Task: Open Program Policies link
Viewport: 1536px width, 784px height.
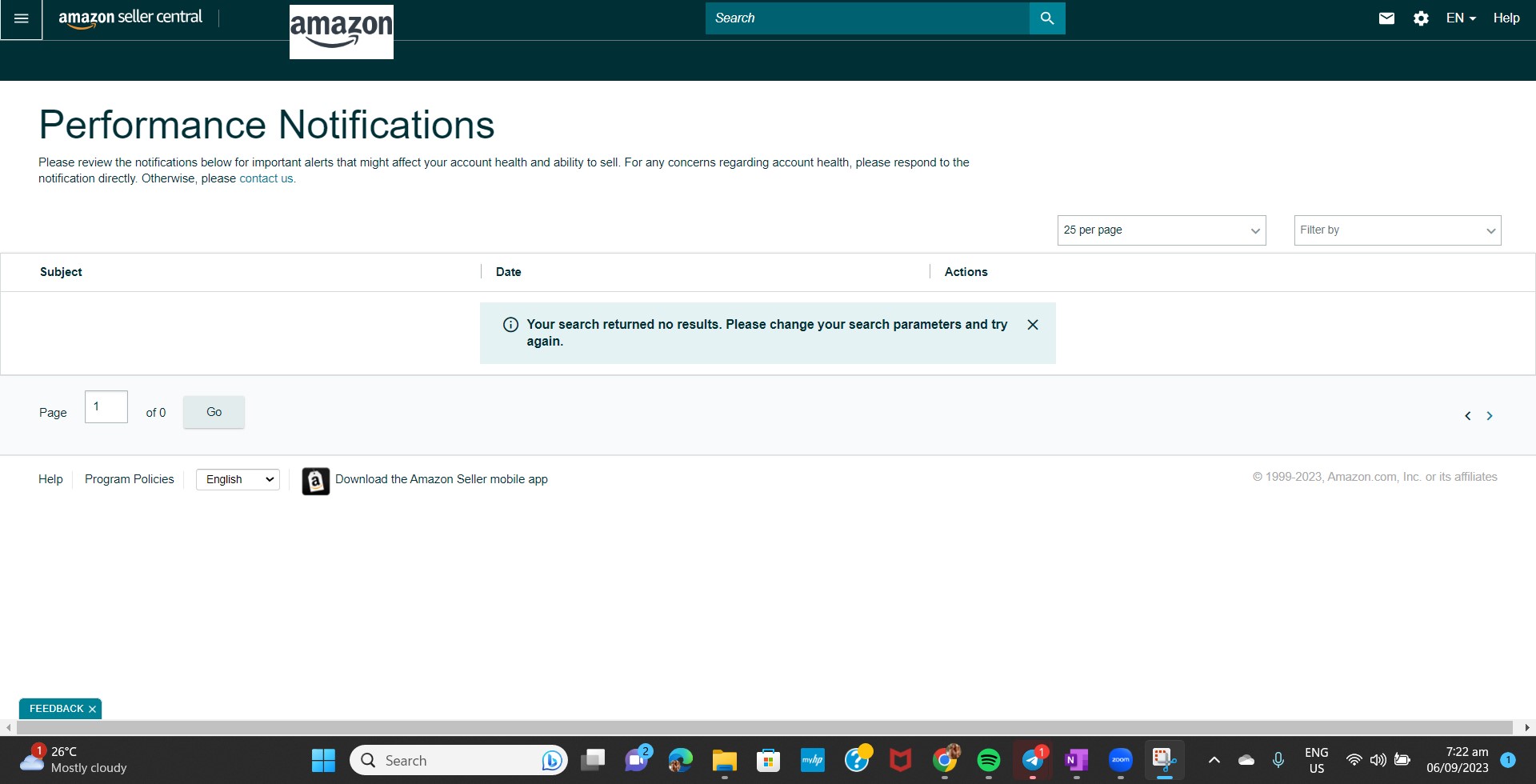Action: point(129,479)
